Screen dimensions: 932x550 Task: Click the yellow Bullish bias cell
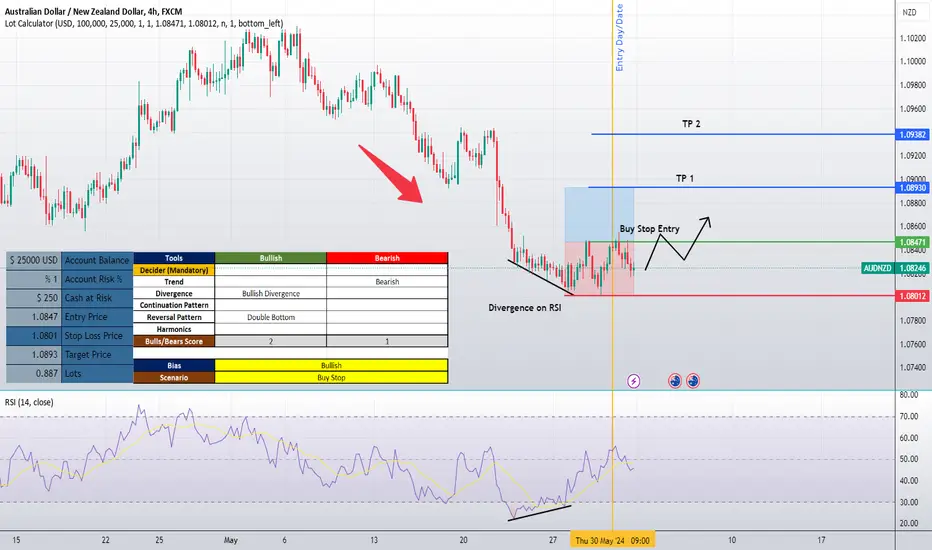click(x=331, y=366)
